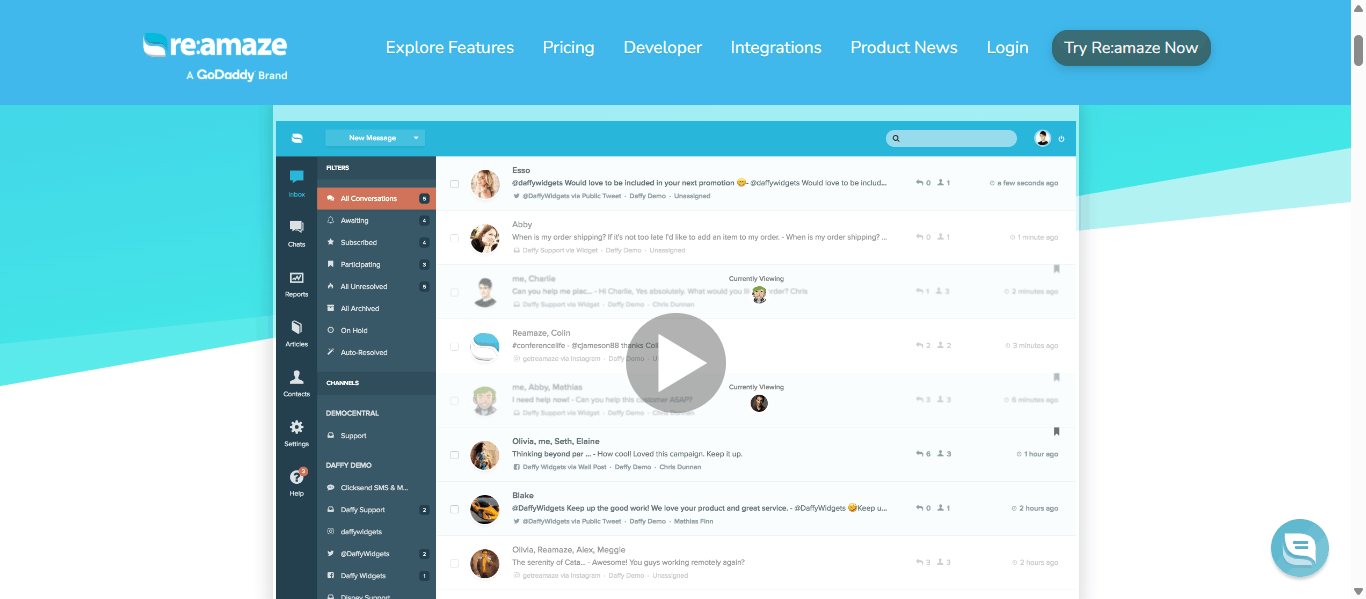
Task: Click Esso's profile photo
Action: coord(485,184)
